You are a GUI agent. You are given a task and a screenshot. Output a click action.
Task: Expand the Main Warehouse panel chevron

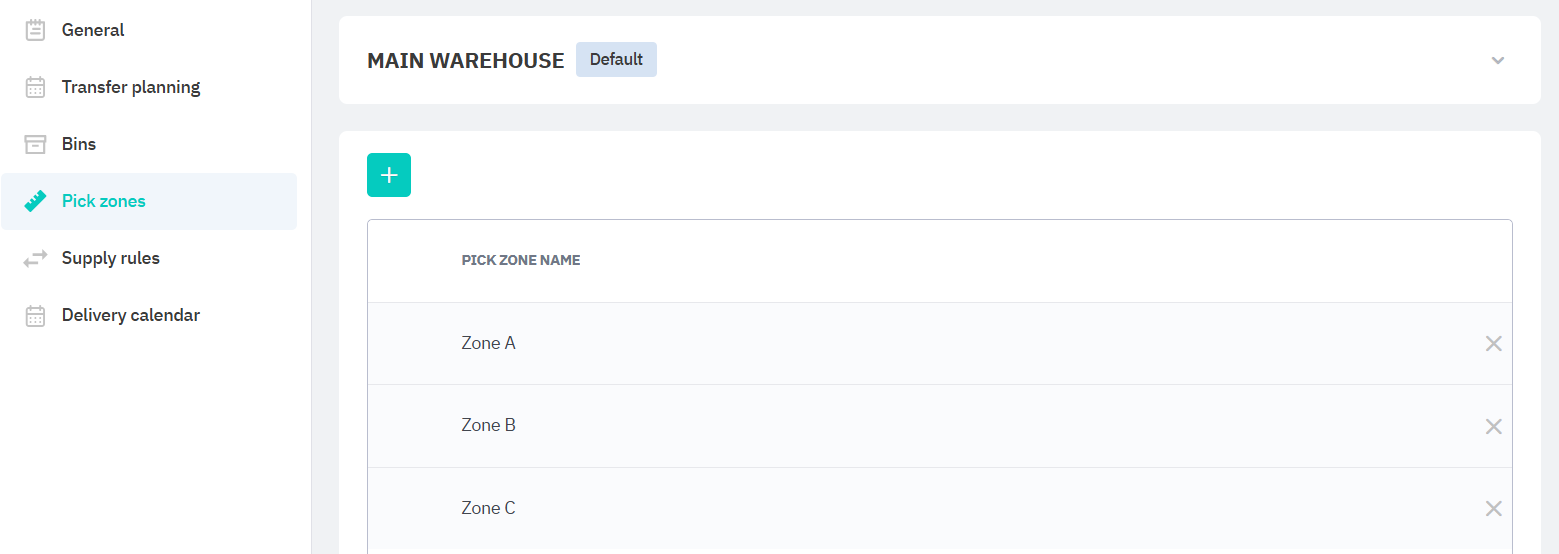(1497, 60)
